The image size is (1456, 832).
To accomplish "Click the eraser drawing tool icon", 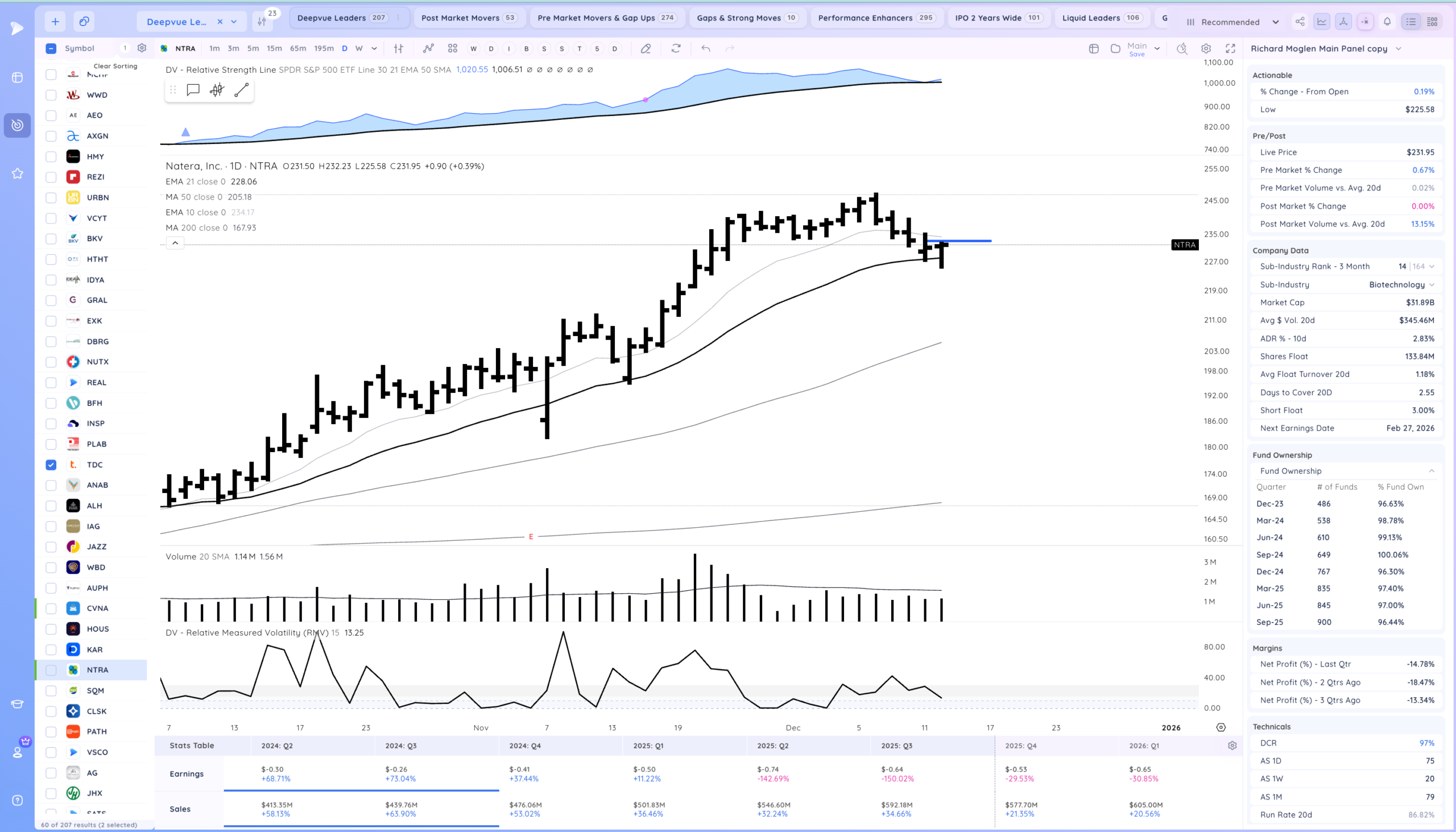I will click(646, 48).
